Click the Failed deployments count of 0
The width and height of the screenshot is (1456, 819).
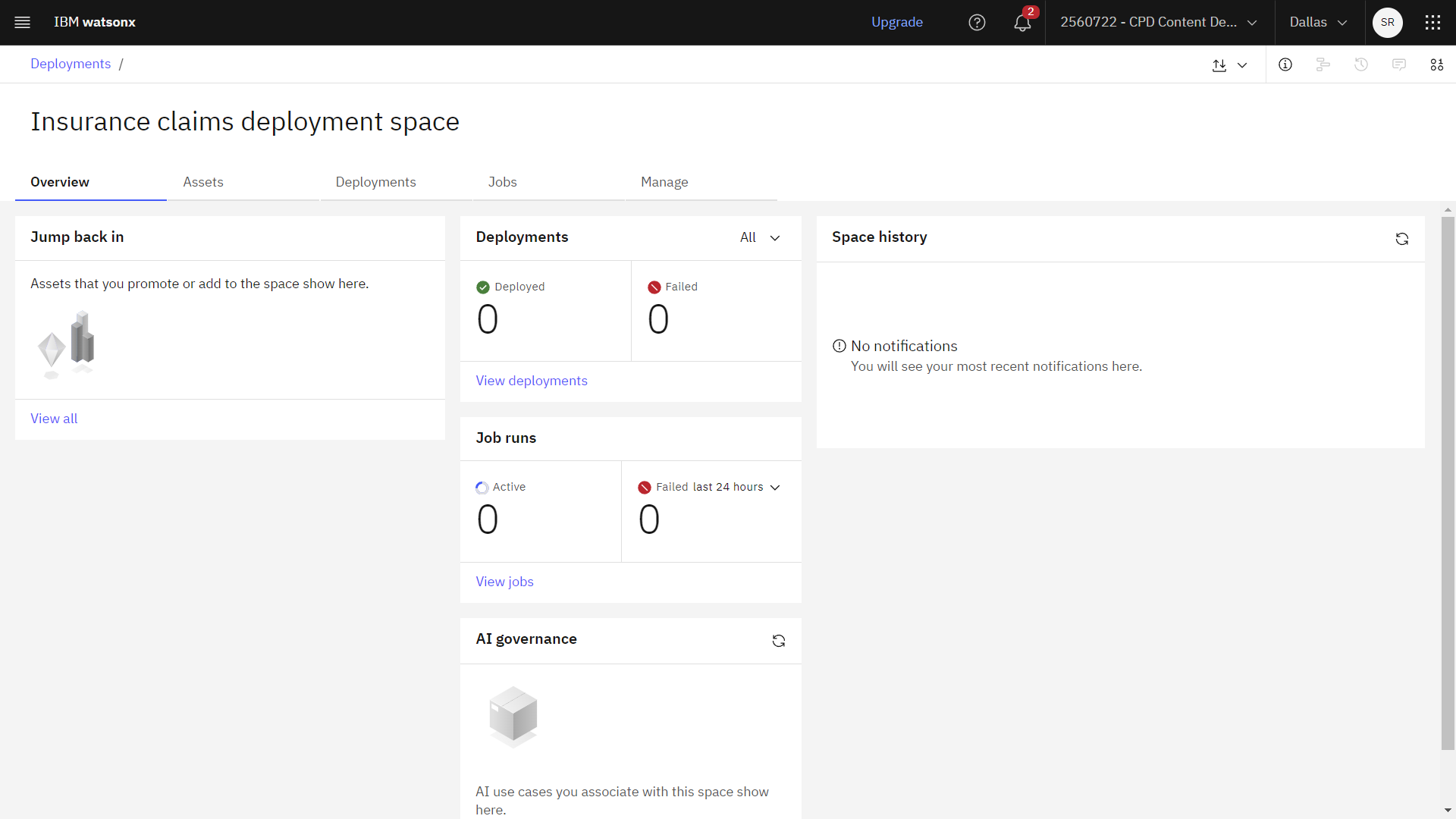pyautogui.click(x=658, y=319)
